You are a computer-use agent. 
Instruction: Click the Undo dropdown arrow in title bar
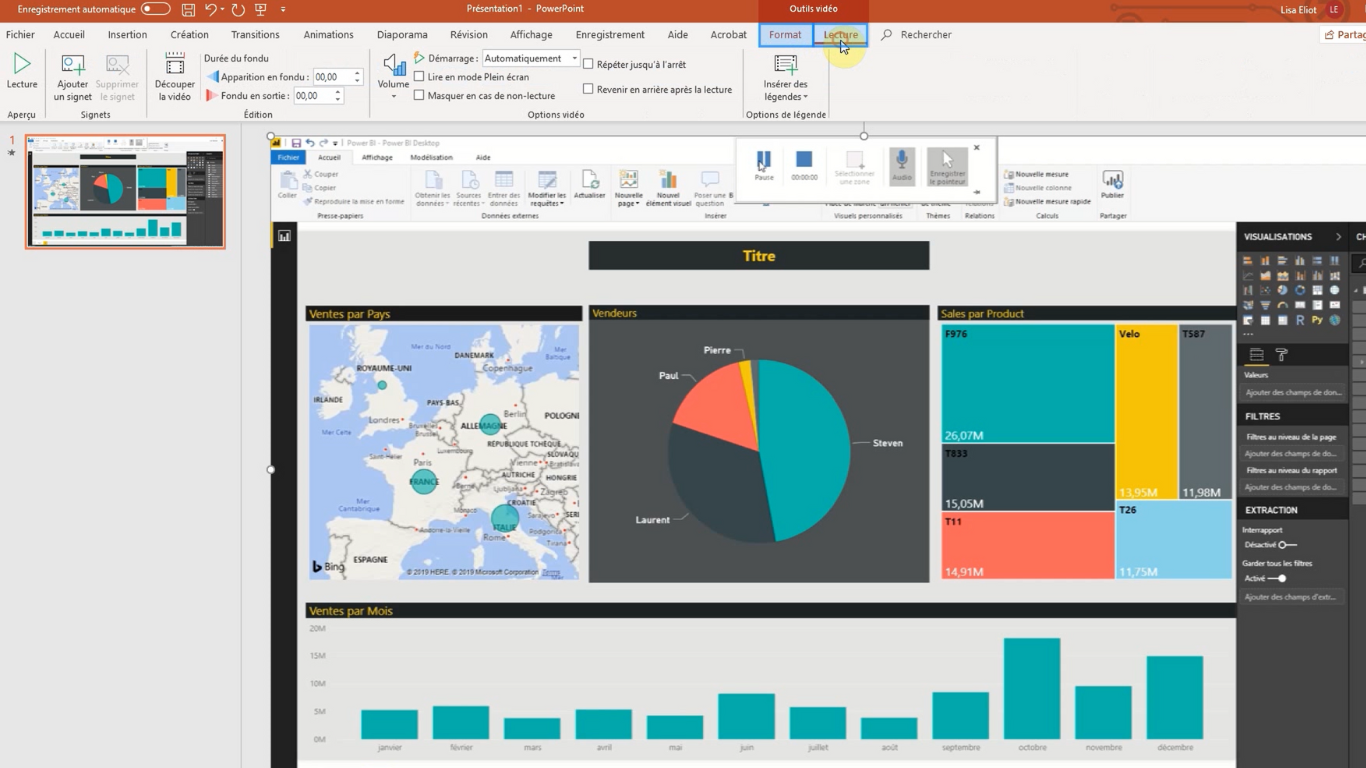point(223,9)
